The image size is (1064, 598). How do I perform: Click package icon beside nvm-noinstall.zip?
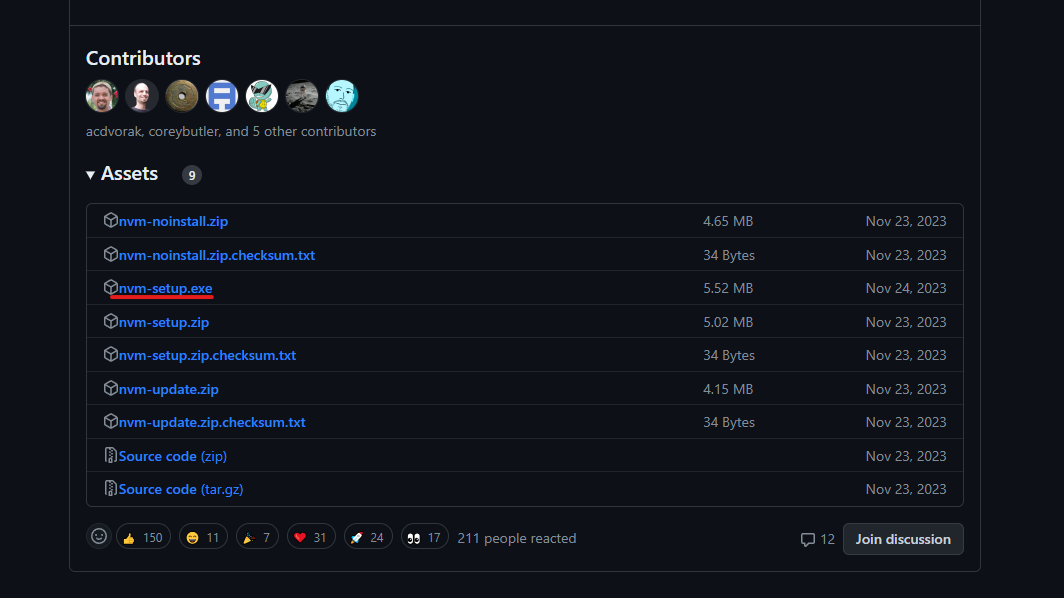(111, 220)
